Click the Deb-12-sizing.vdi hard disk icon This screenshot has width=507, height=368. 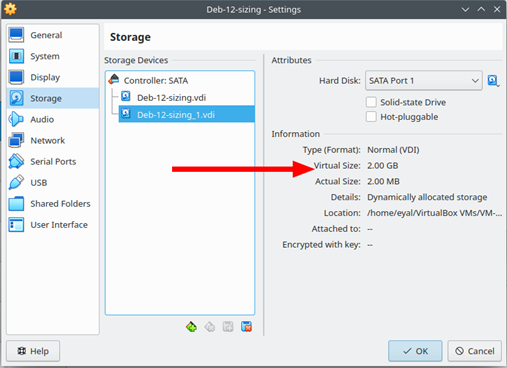126,96
